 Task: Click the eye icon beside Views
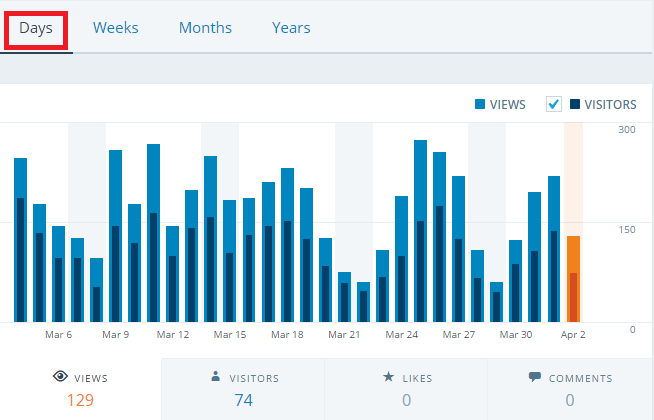(x=59, y=378)
